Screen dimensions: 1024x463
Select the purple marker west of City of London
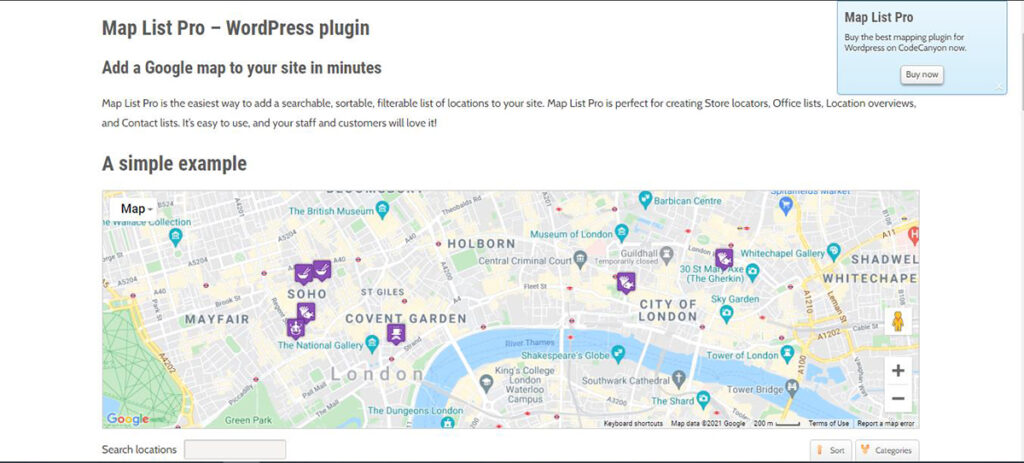[626, 282]
